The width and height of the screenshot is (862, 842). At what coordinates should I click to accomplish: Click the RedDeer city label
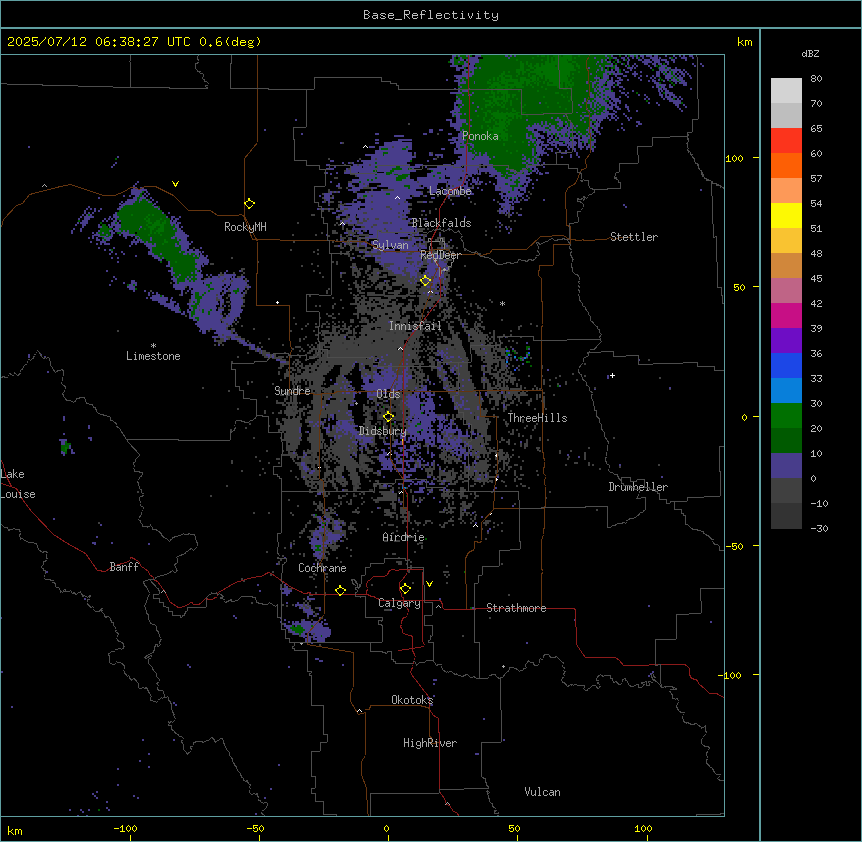tap(440, 255)
